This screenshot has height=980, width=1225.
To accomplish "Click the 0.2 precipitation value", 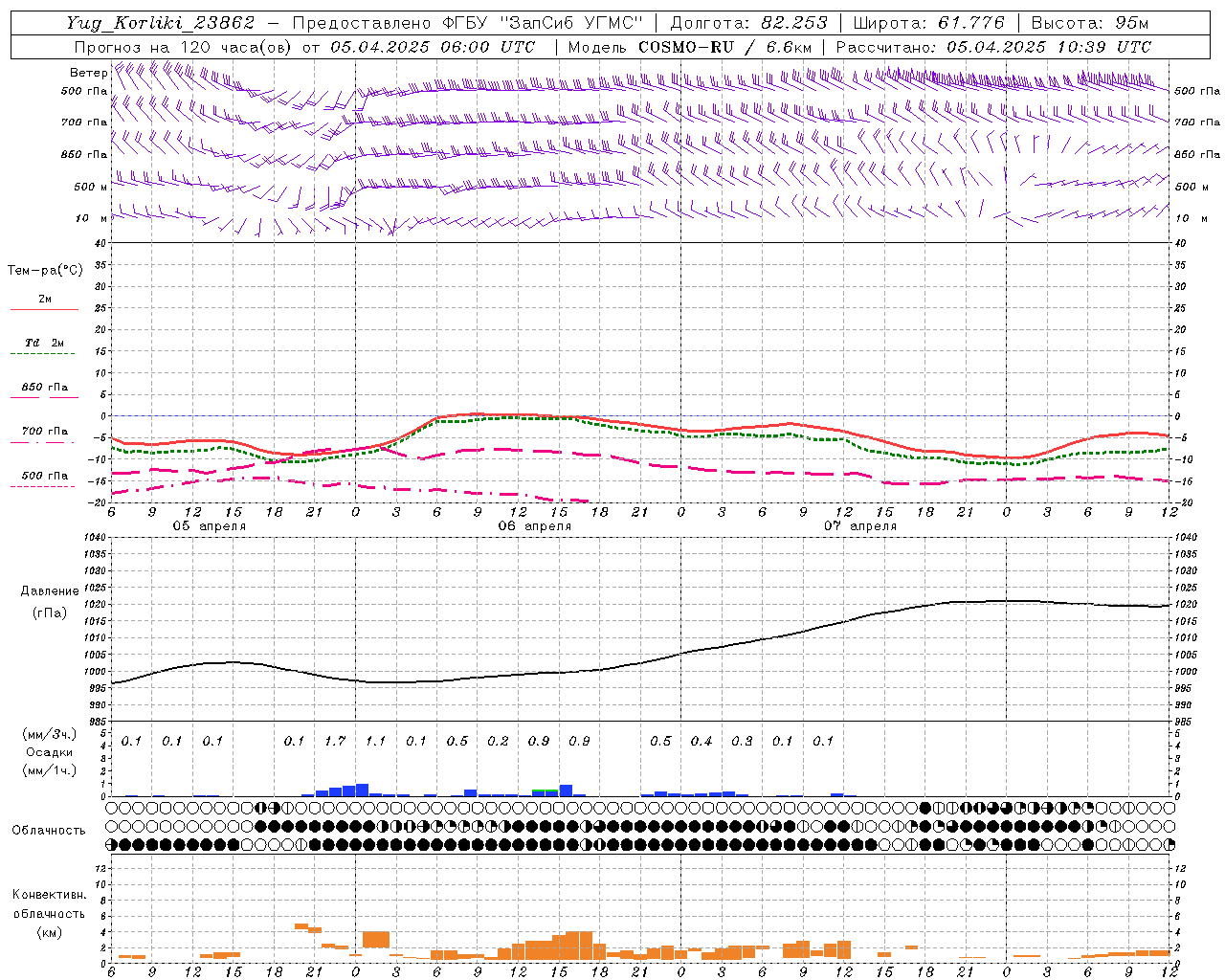I will pyautogui.click(x=498, y=741).
